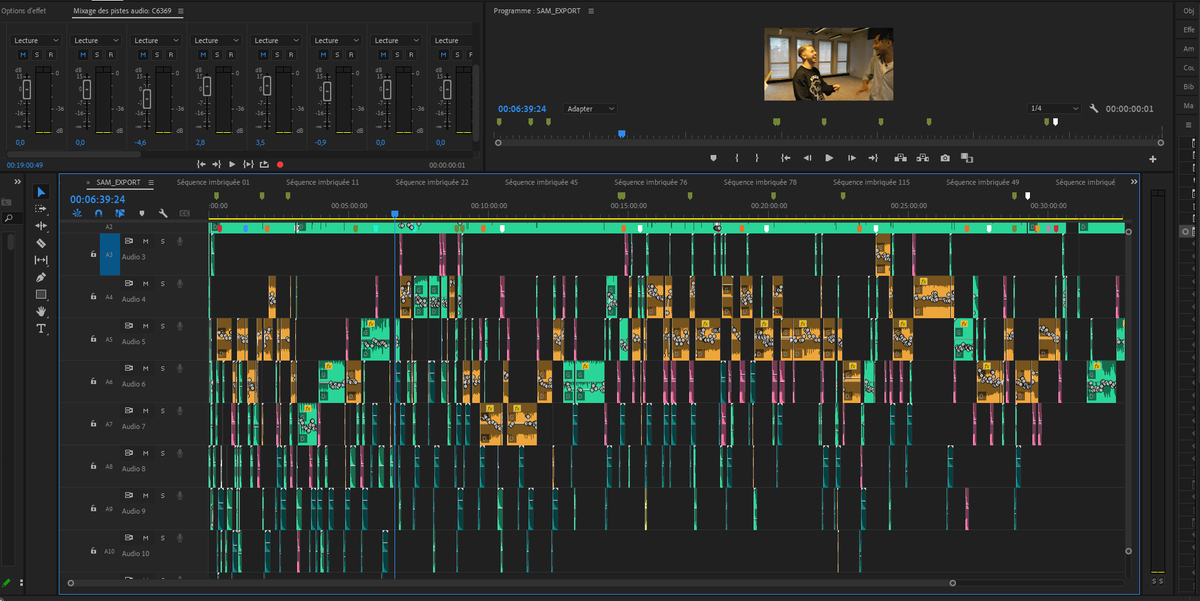Open the SAM_EXPORT timeline panel menu
Screen dimensions: 1200x601
pos(151,183)
